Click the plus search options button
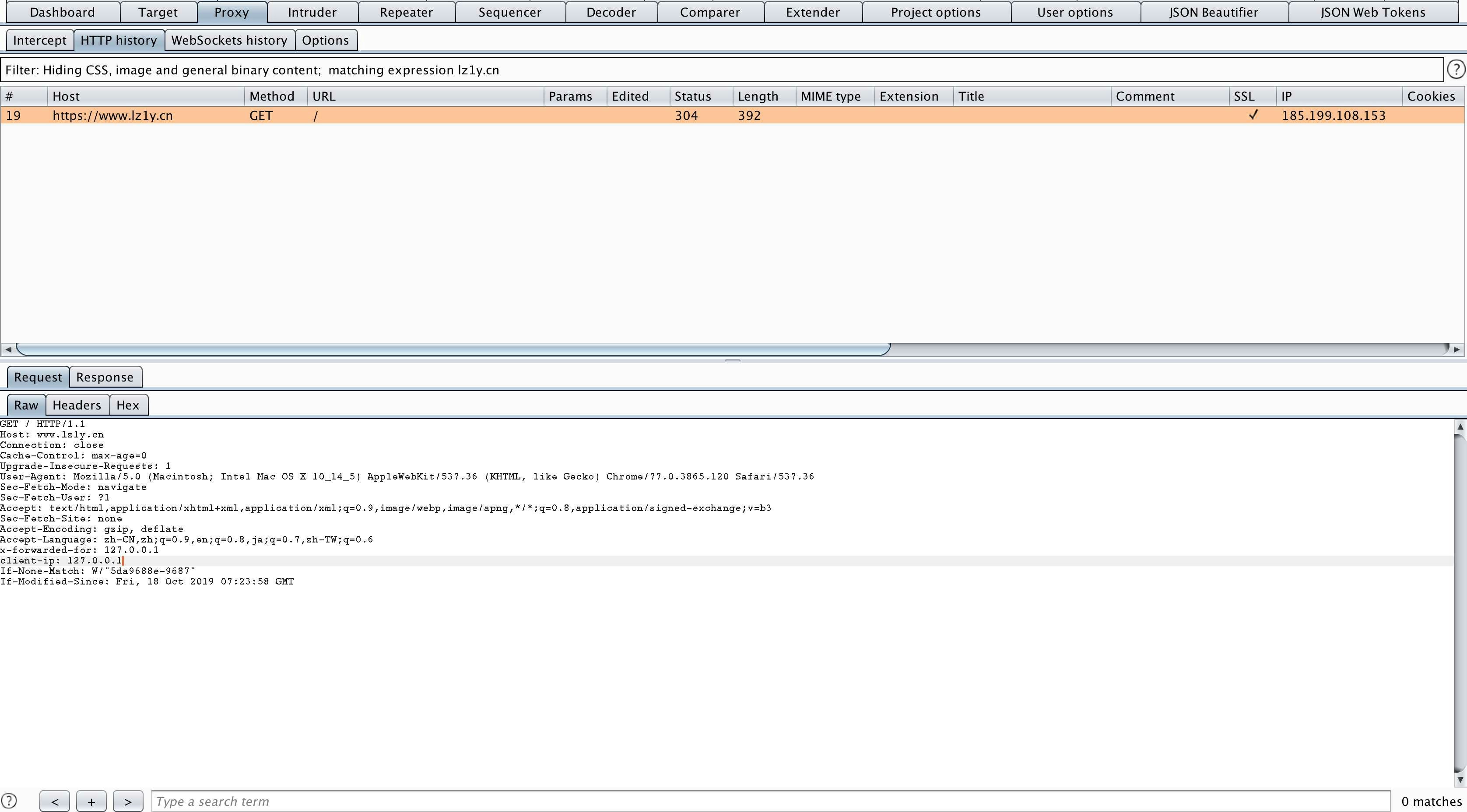 coord(91,801)
